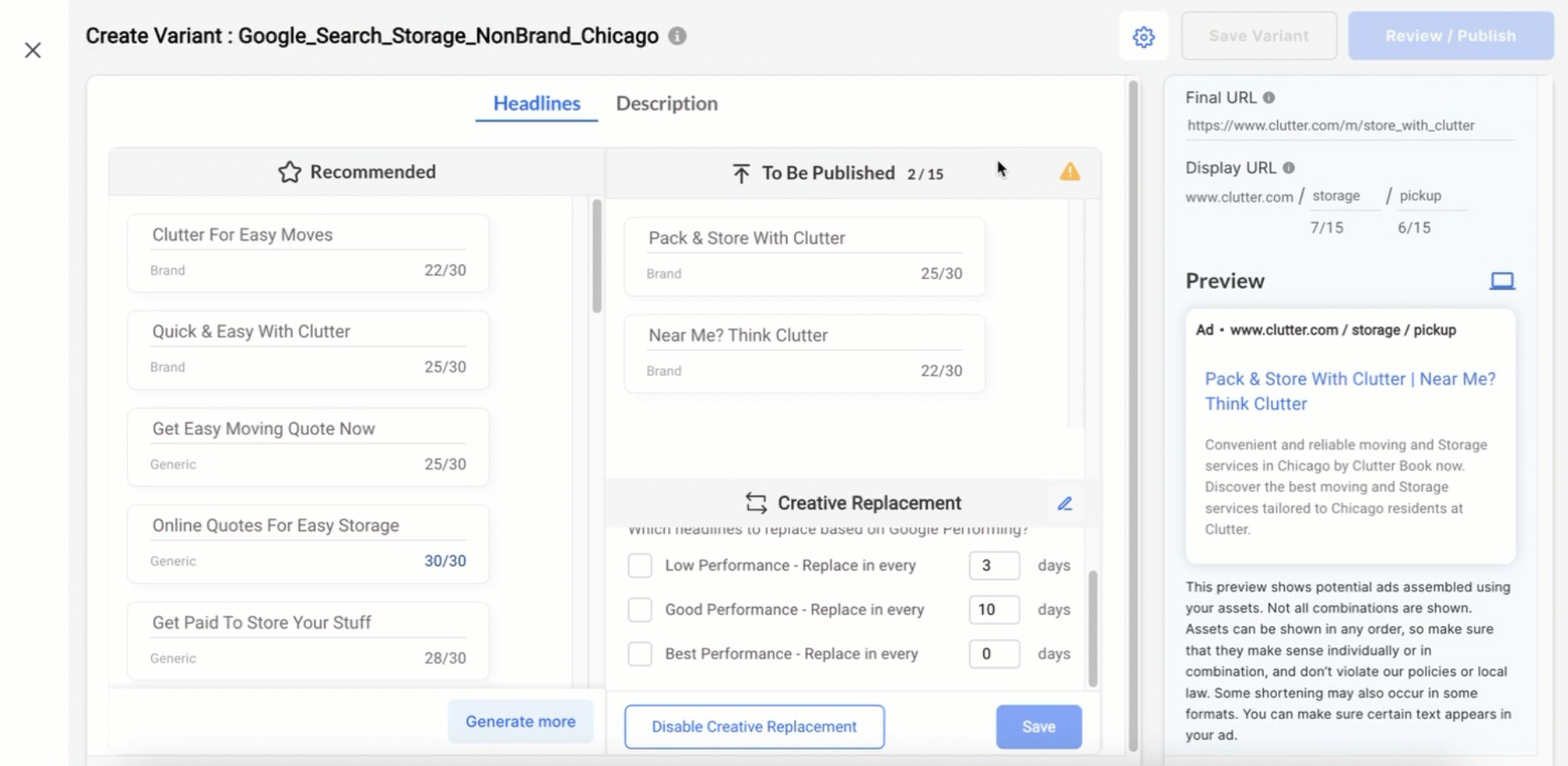
Task: Click the '2 / 15' published count
Action: pyautogui.click(x=925, y=174)
